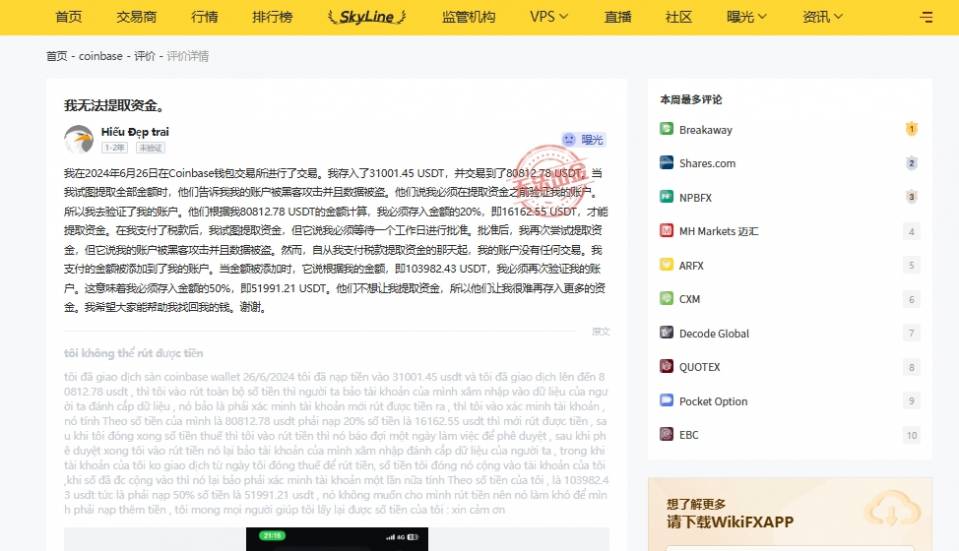Click the 本周最多评论 section heading
The height and width of the screenshot is (551, 959).
691,99
